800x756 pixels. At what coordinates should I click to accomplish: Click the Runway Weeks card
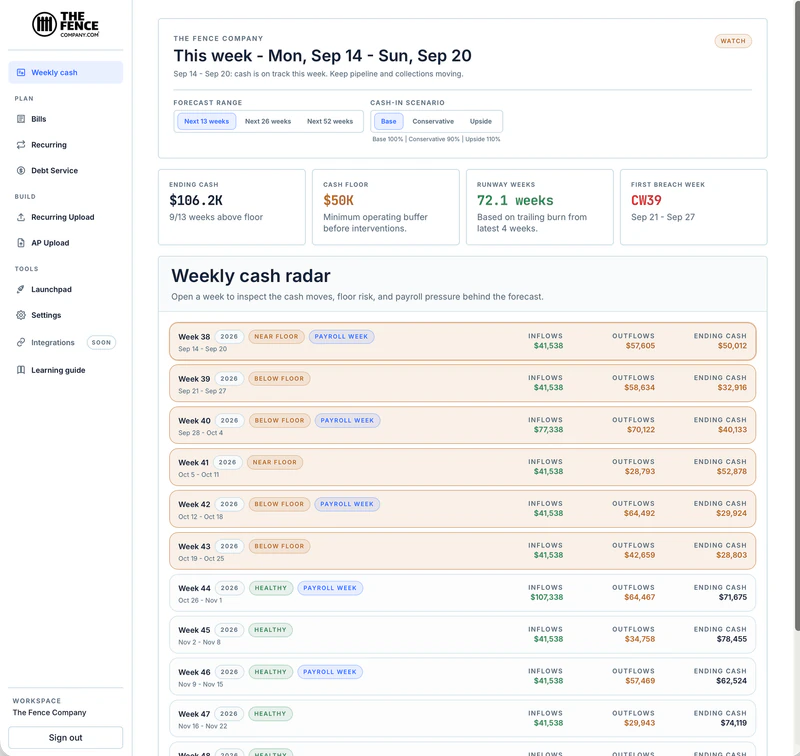[540, 207]
